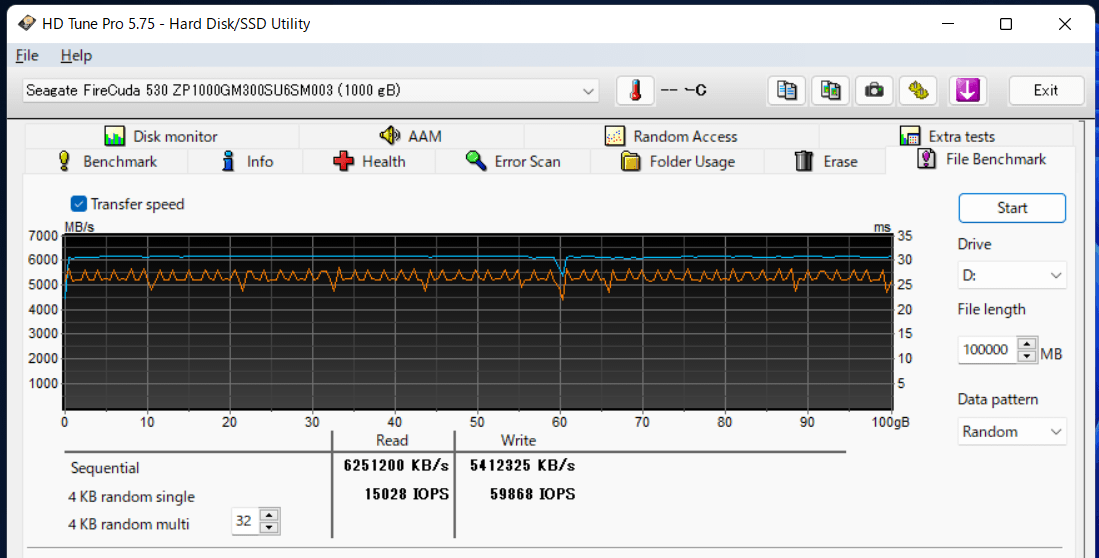Open the Drive D: dropdown
Viewport: 1099px width, 558px height.
pos(1012,275)
